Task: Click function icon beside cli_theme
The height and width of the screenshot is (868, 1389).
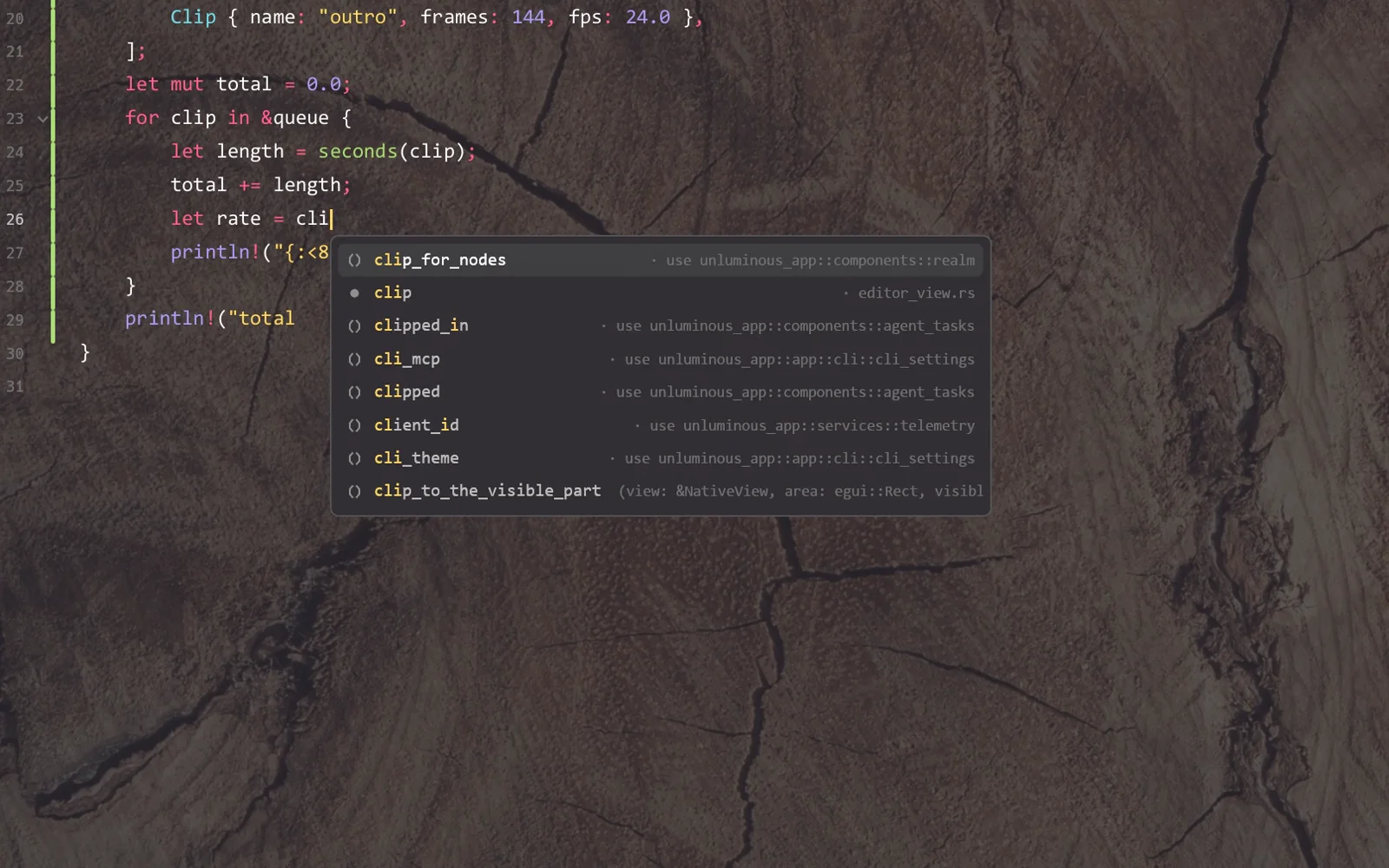Action: tap(354, 458)
